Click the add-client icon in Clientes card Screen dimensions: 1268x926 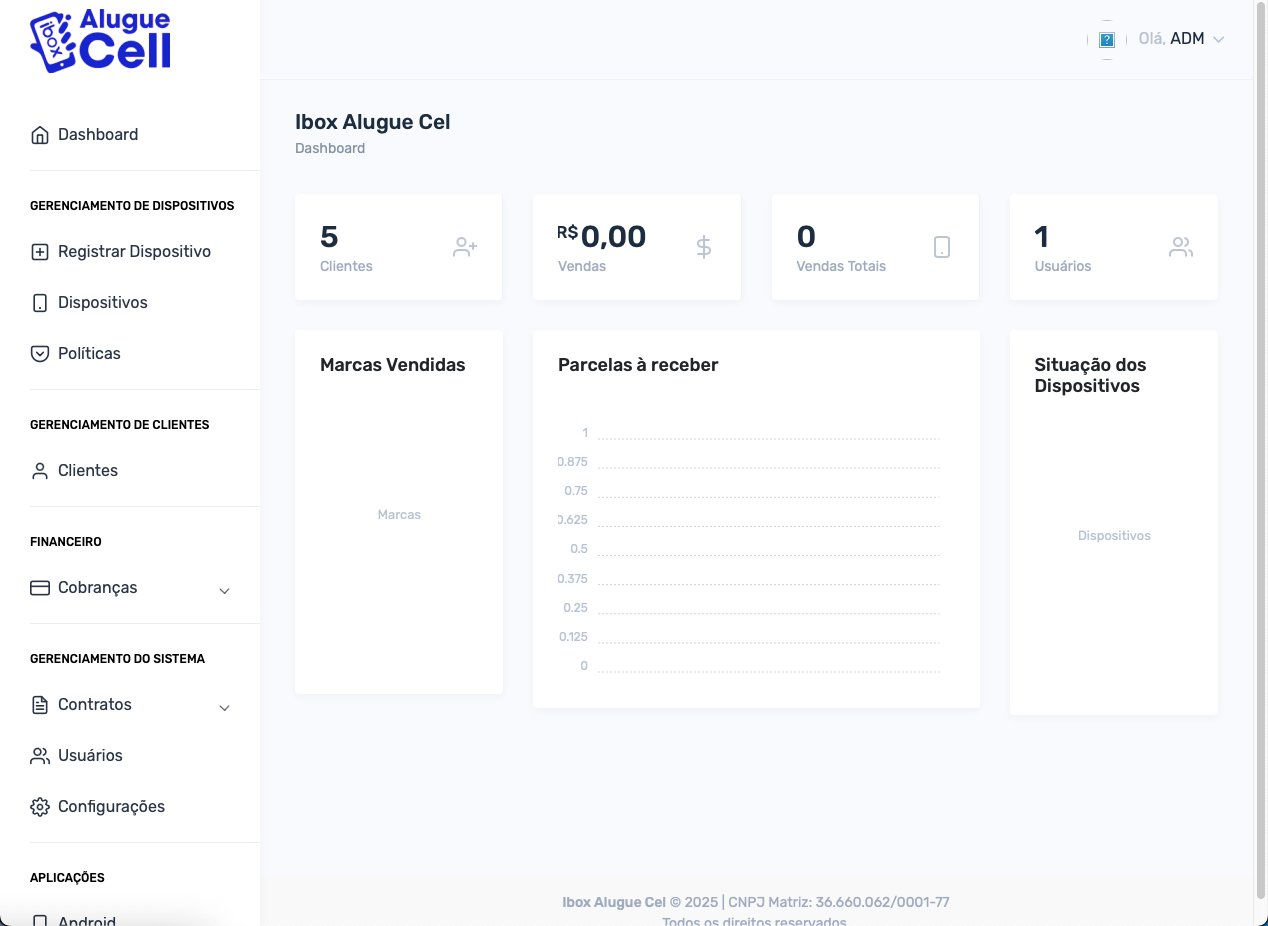point(465,247)
